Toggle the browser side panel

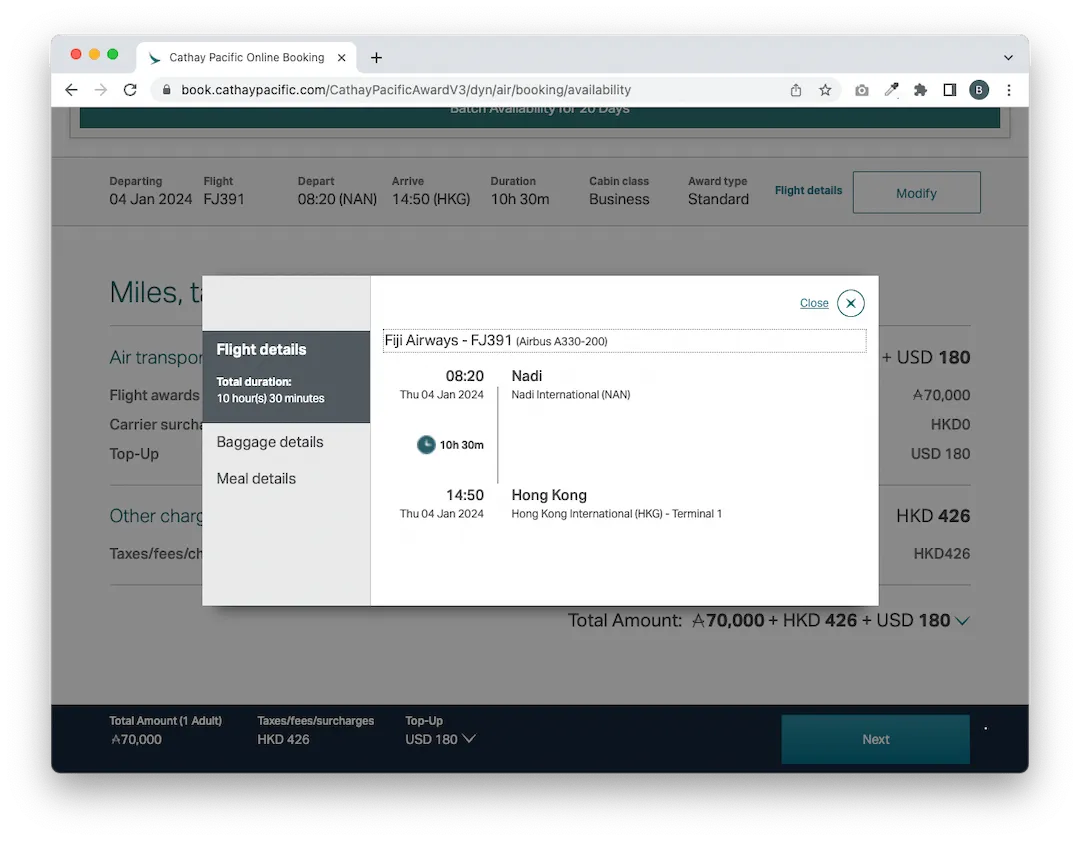(950, 90)
